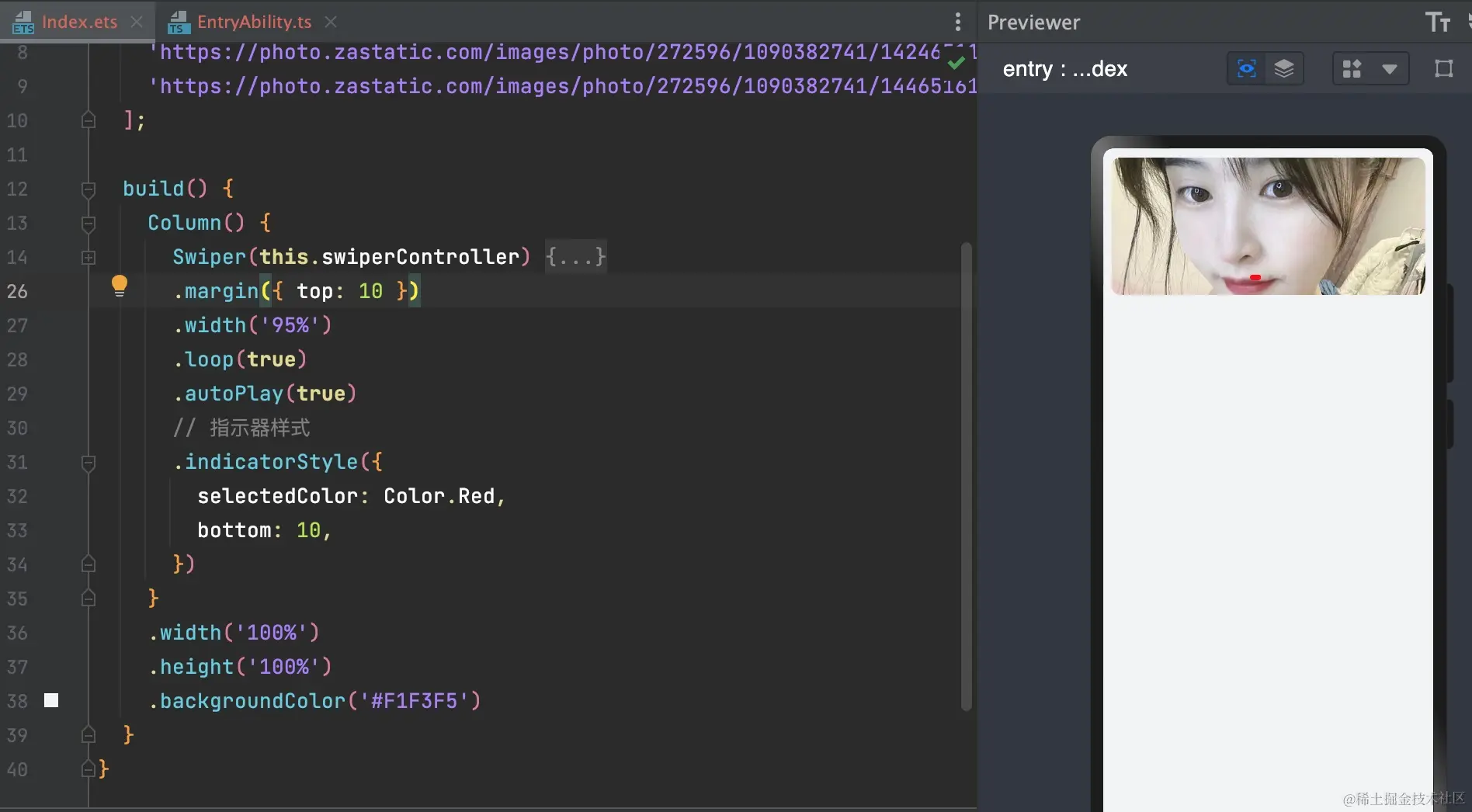Click the .loop(true) code line
The width and height of the screenshot is (1472, 812).
click(x=241, y=359)
